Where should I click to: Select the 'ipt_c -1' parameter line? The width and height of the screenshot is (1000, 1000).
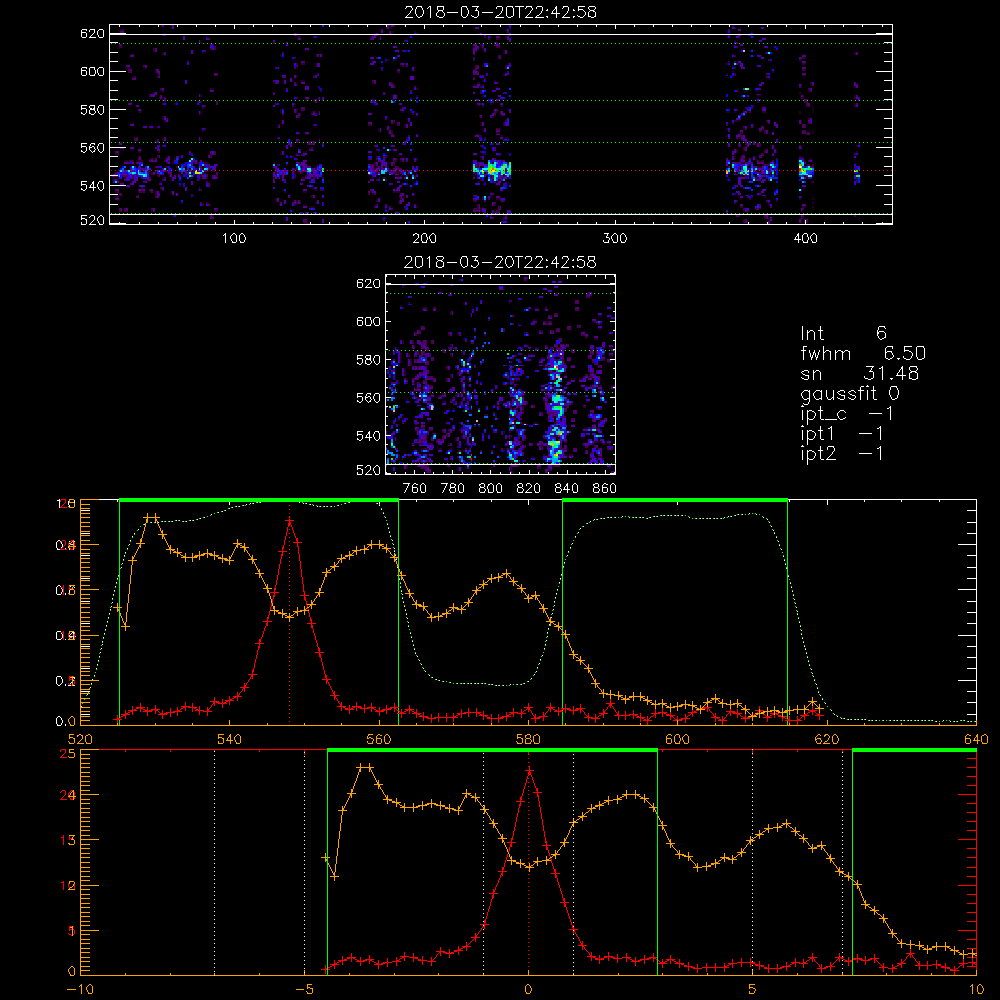point(847,414)
